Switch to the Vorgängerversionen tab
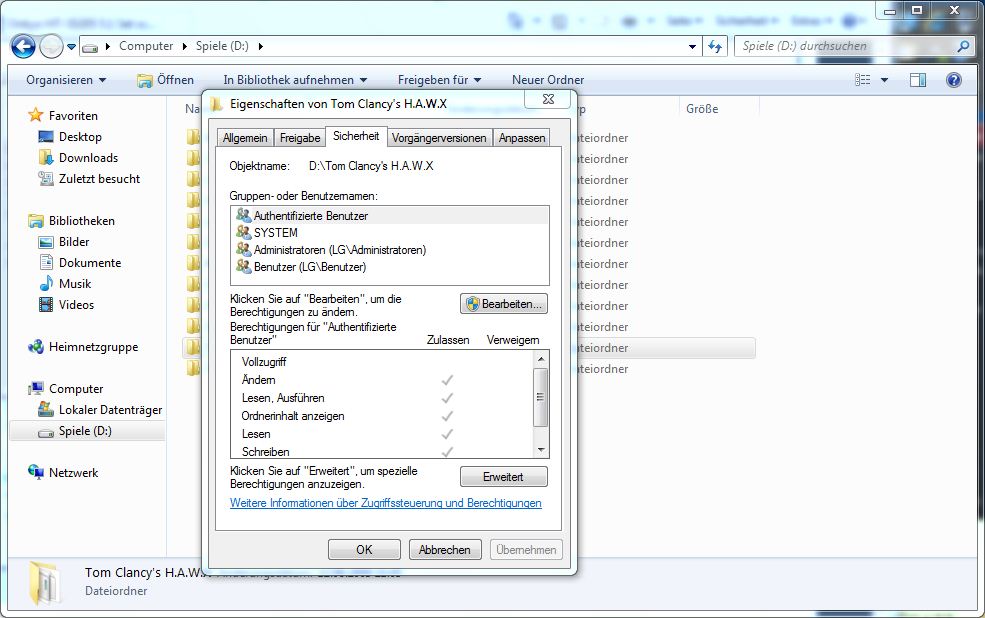The height and width of the screenshot is (618, 985). point(439,138)
